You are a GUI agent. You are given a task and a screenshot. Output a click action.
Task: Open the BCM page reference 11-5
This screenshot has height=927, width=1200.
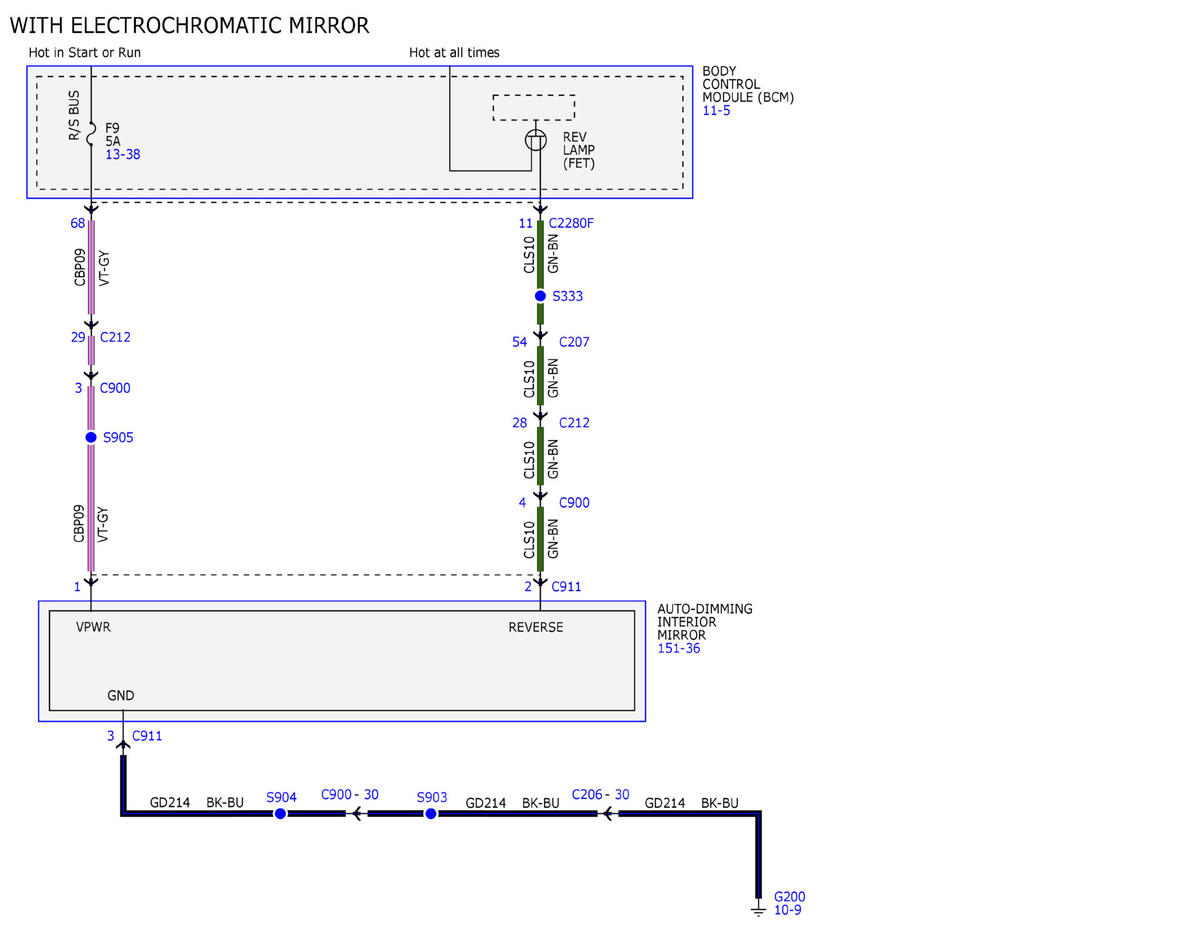coord(716,111)
